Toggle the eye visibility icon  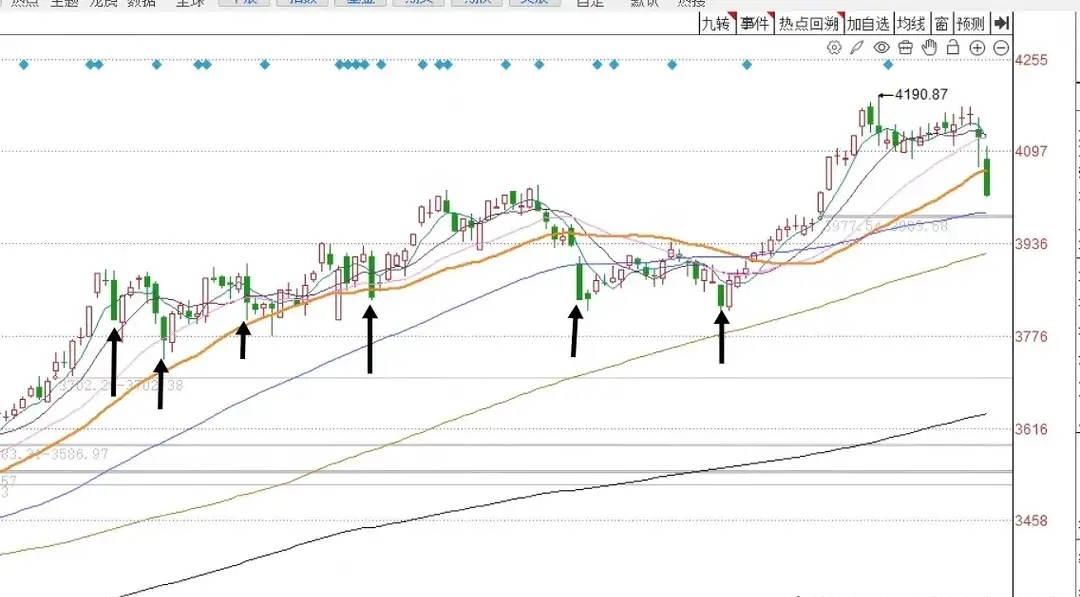pos(881,48)
